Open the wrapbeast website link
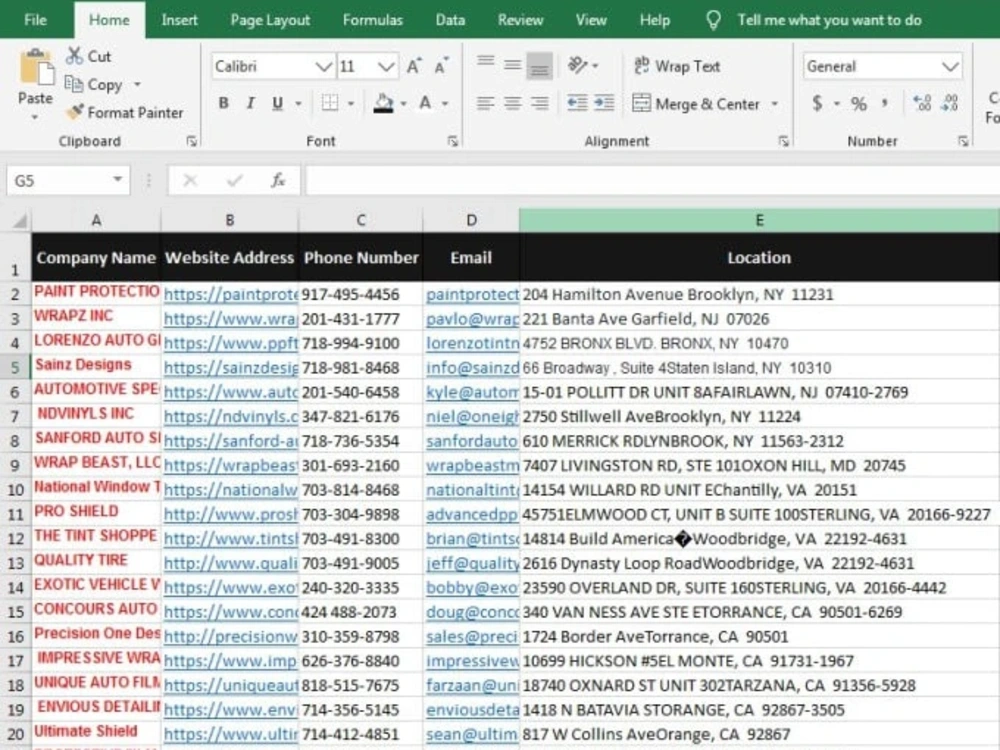 230,466
